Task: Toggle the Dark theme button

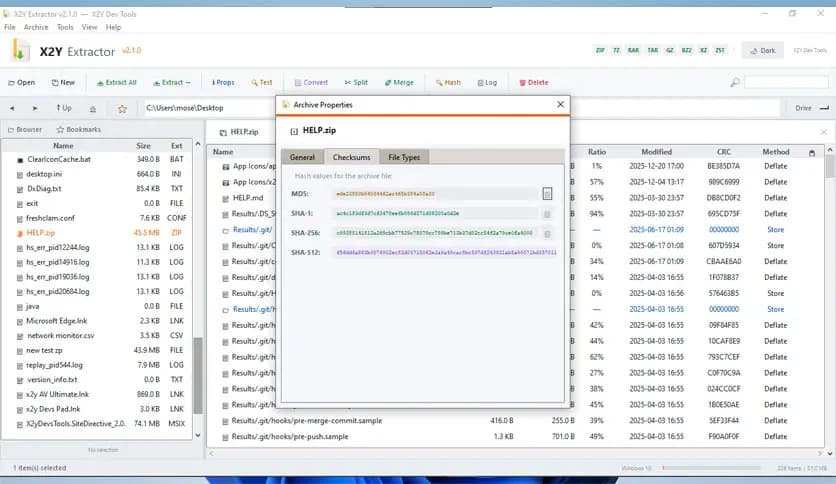Action: pos(762,51)
